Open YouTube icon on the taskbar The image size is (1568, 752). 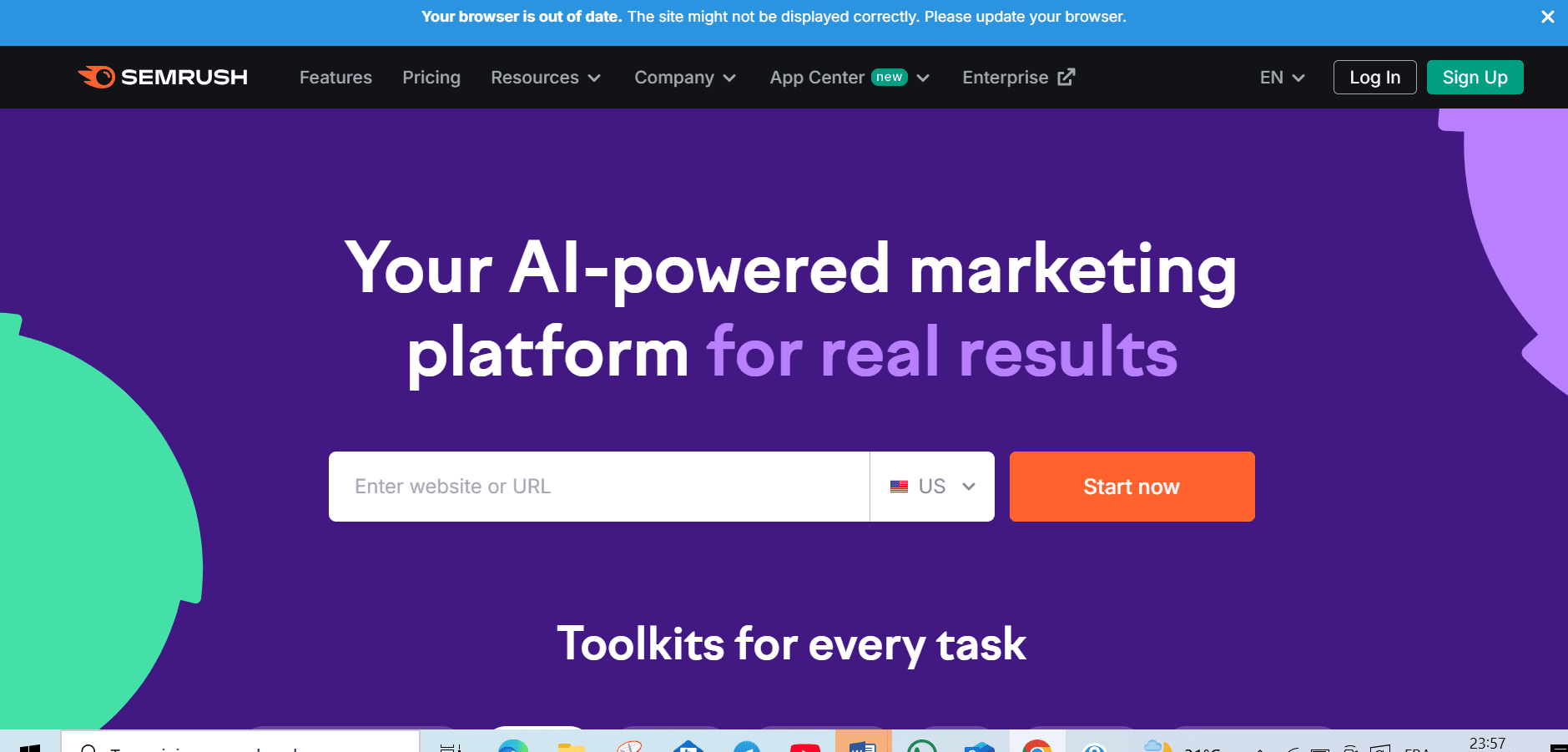[x=804, y=746]
